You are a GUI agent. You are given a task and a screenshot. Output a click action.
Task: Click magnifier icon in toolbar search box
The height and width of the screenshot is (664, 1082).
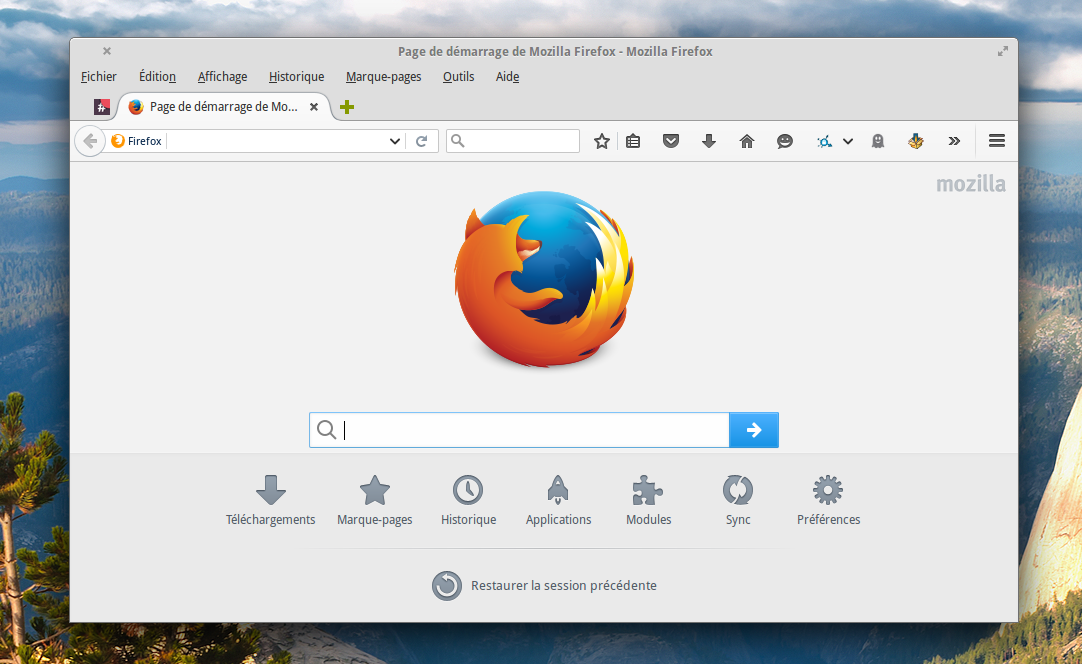click(458, 141)
